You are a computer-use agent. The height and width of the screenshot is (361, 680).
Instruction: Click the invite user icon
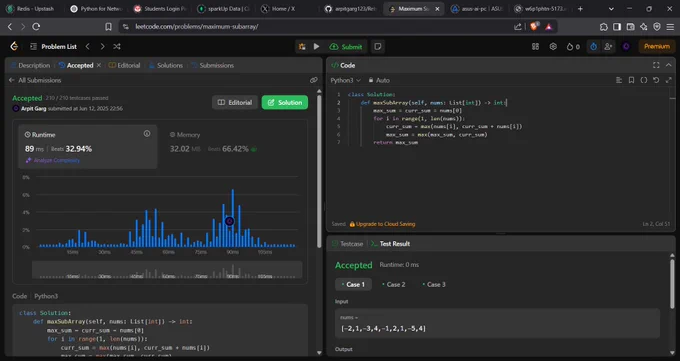608,46
